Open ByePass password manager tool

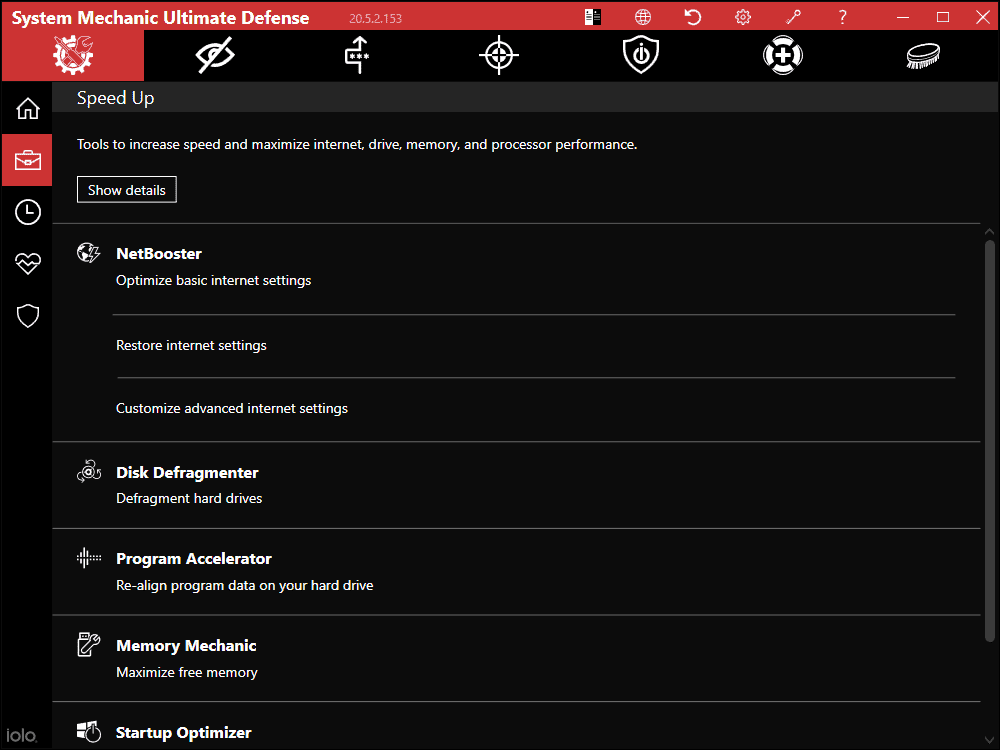(x=356, y=55)
